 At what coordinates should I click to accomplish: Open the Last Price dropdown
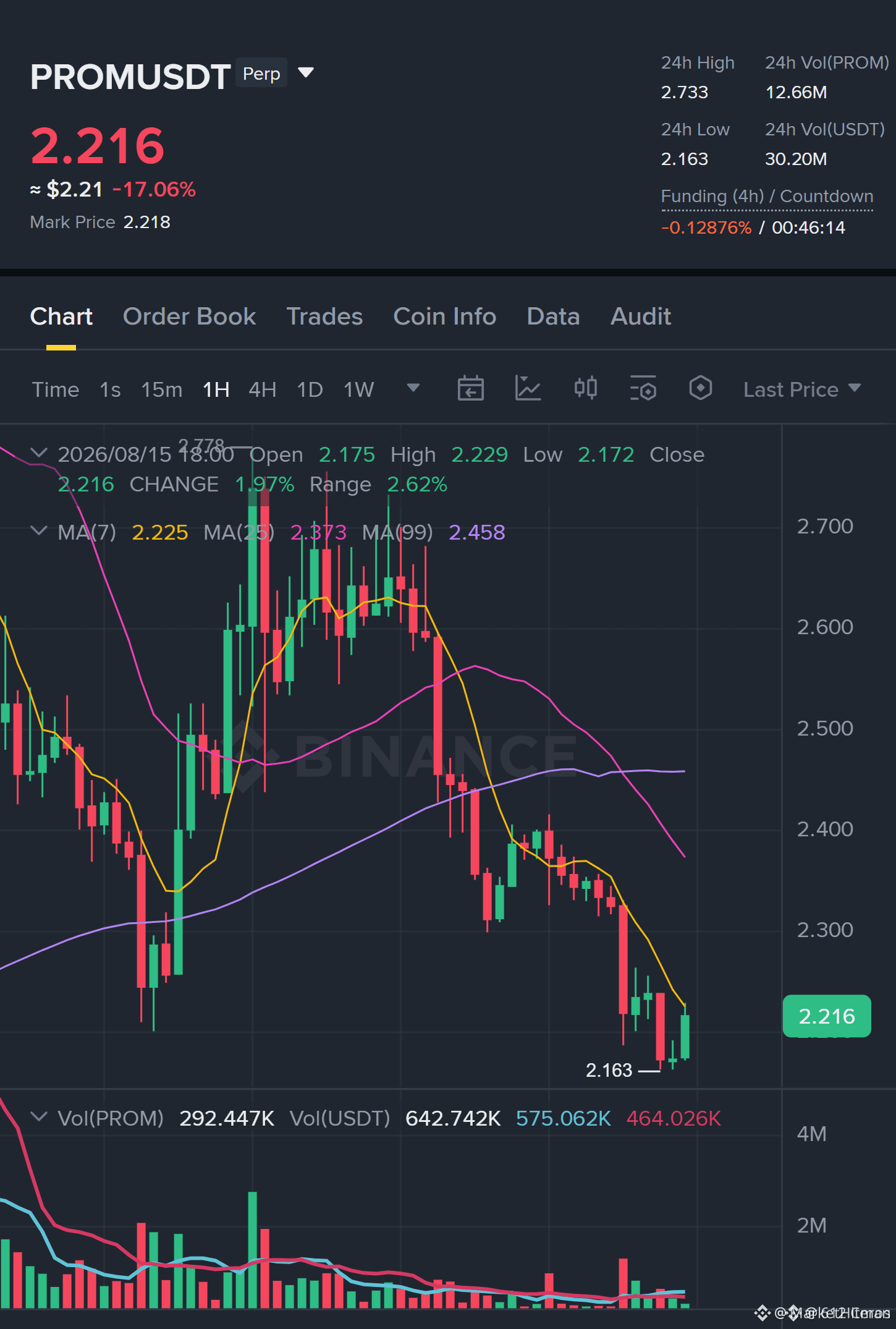point(802,389)
